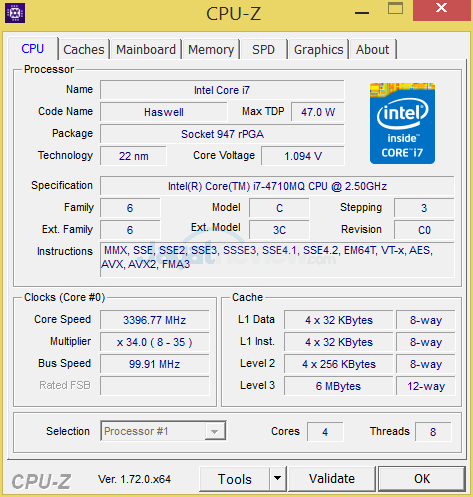Select the CPU tab
The image size is (473, 497).
[x=33, y=49]
